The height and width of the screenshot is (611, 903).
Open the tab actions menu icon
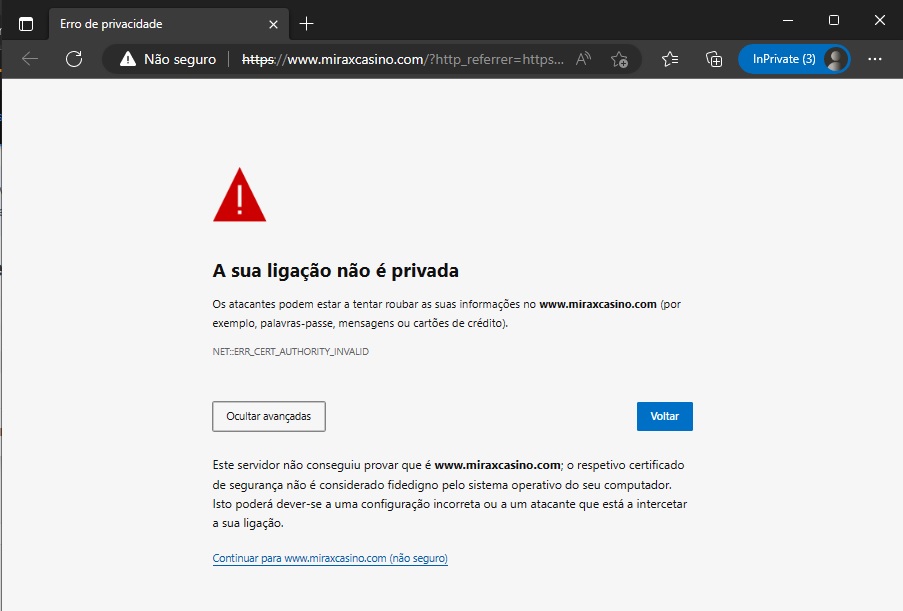pos(26,24)
